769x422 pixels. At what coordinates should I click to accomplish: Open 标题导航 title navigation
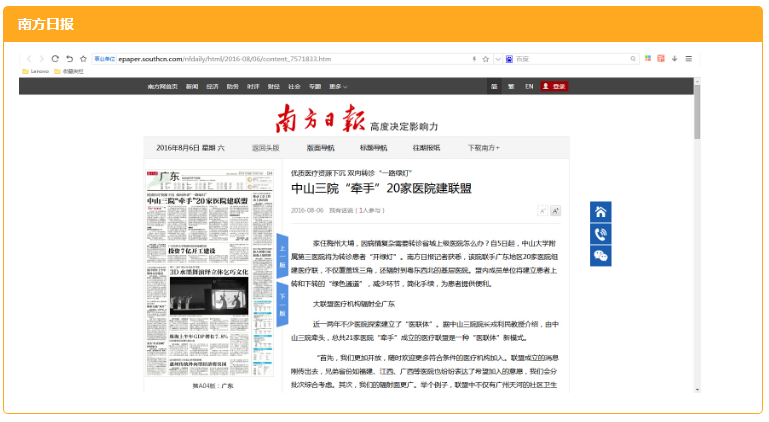pyautogui.click(x=373, y=148)
